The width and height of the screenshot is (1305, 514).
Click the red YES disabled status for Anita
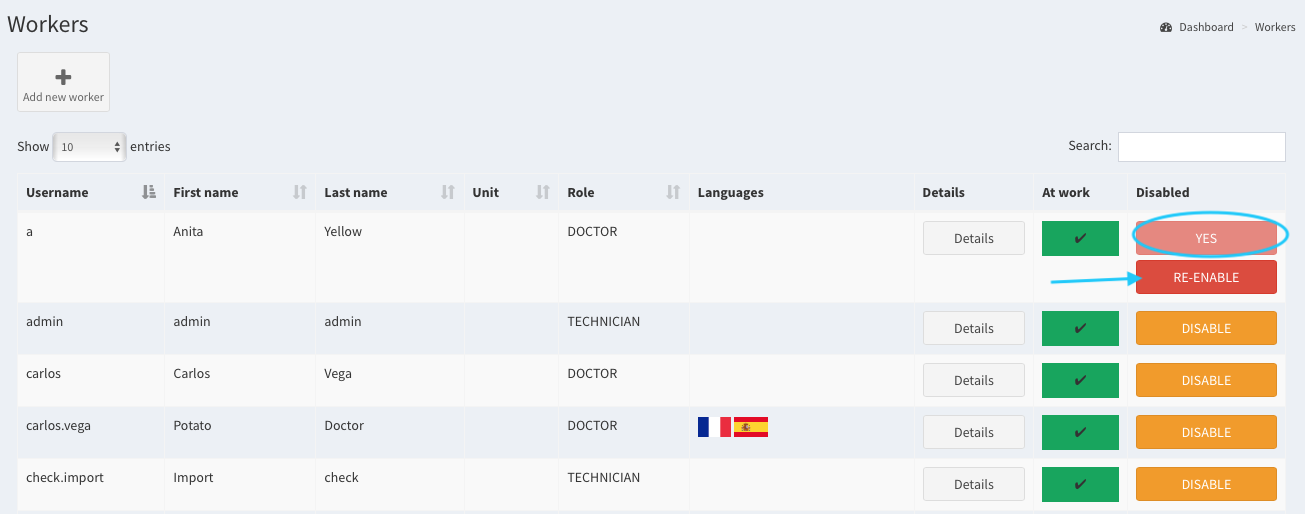[x=1206, y=239]
